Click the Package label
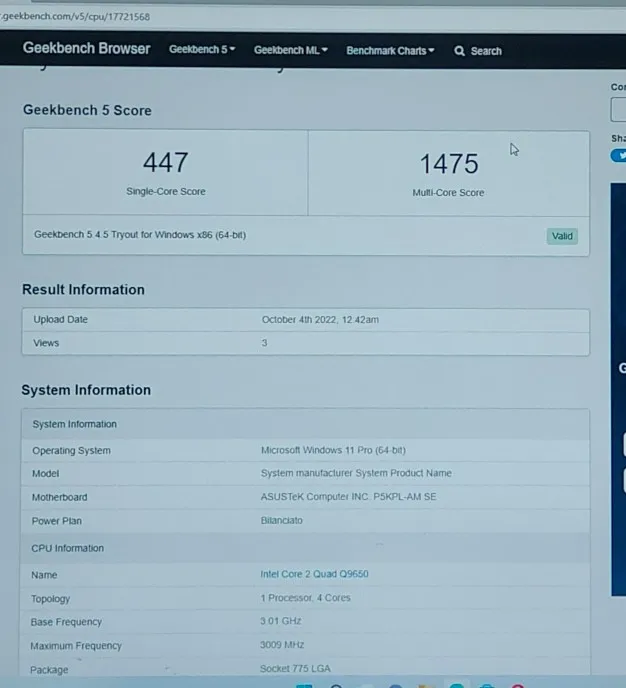626x688 pixels. click(x=49, y=670)
